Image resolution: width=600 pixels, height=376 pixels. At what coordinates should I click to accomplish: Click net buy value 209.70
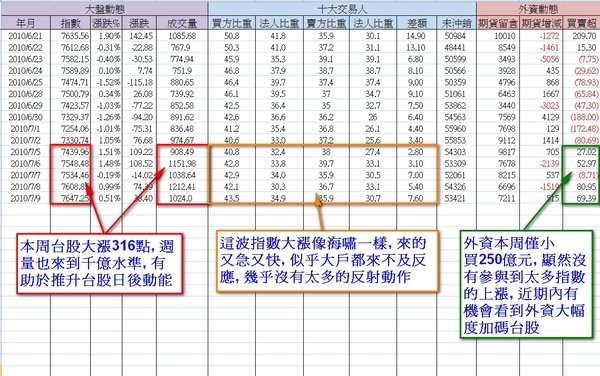[584, 36]
